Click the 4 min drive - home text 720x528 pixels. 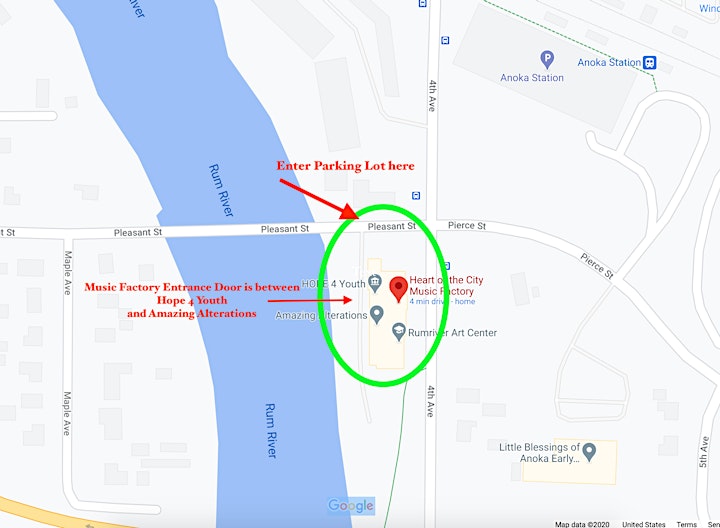(x=442, y=302)
